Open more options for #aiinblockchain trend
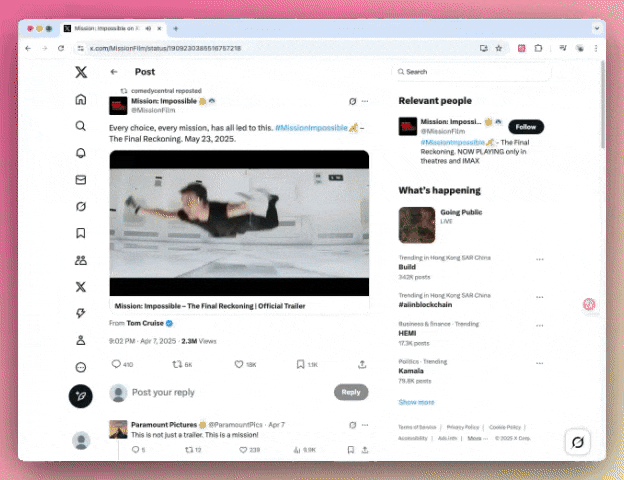This screenshot has width=624, height=480. pyautogui.click(x=540, y=297)
